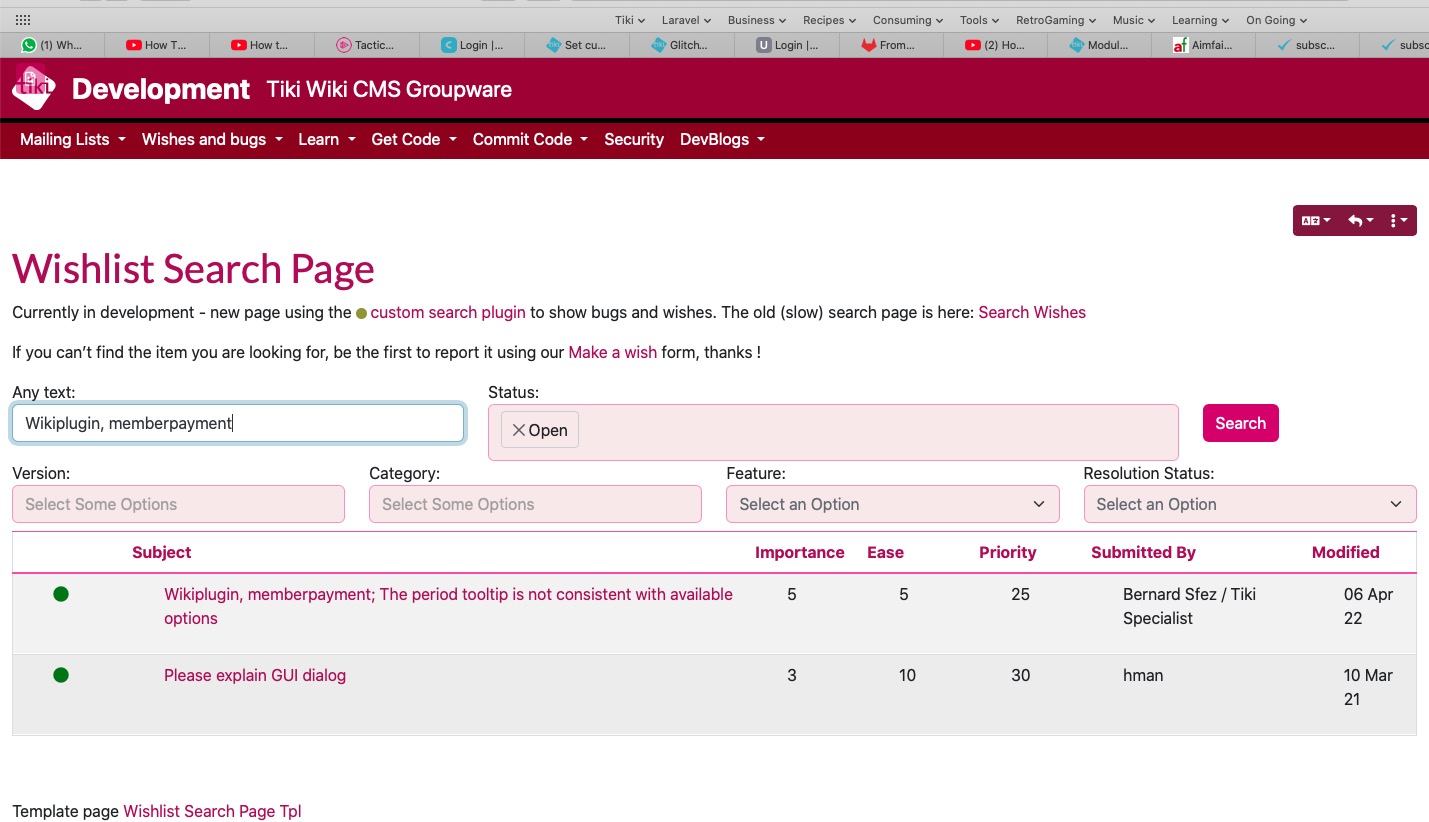Switch to the WhatsApp browser tab
The height and width of the screenshot is (822, 1429).
pos(53,45)
